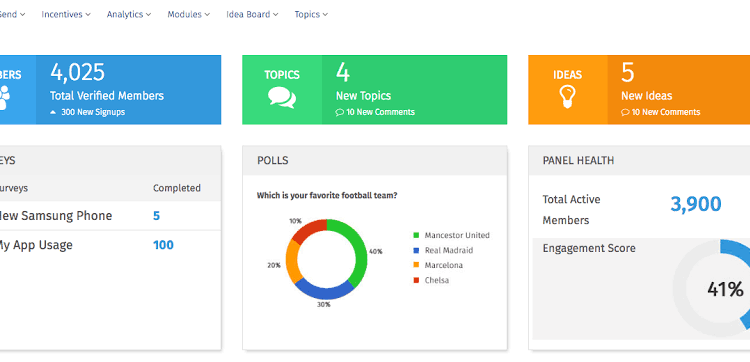
Task: Open New Topics link in green card
Action: coord(364,96)
